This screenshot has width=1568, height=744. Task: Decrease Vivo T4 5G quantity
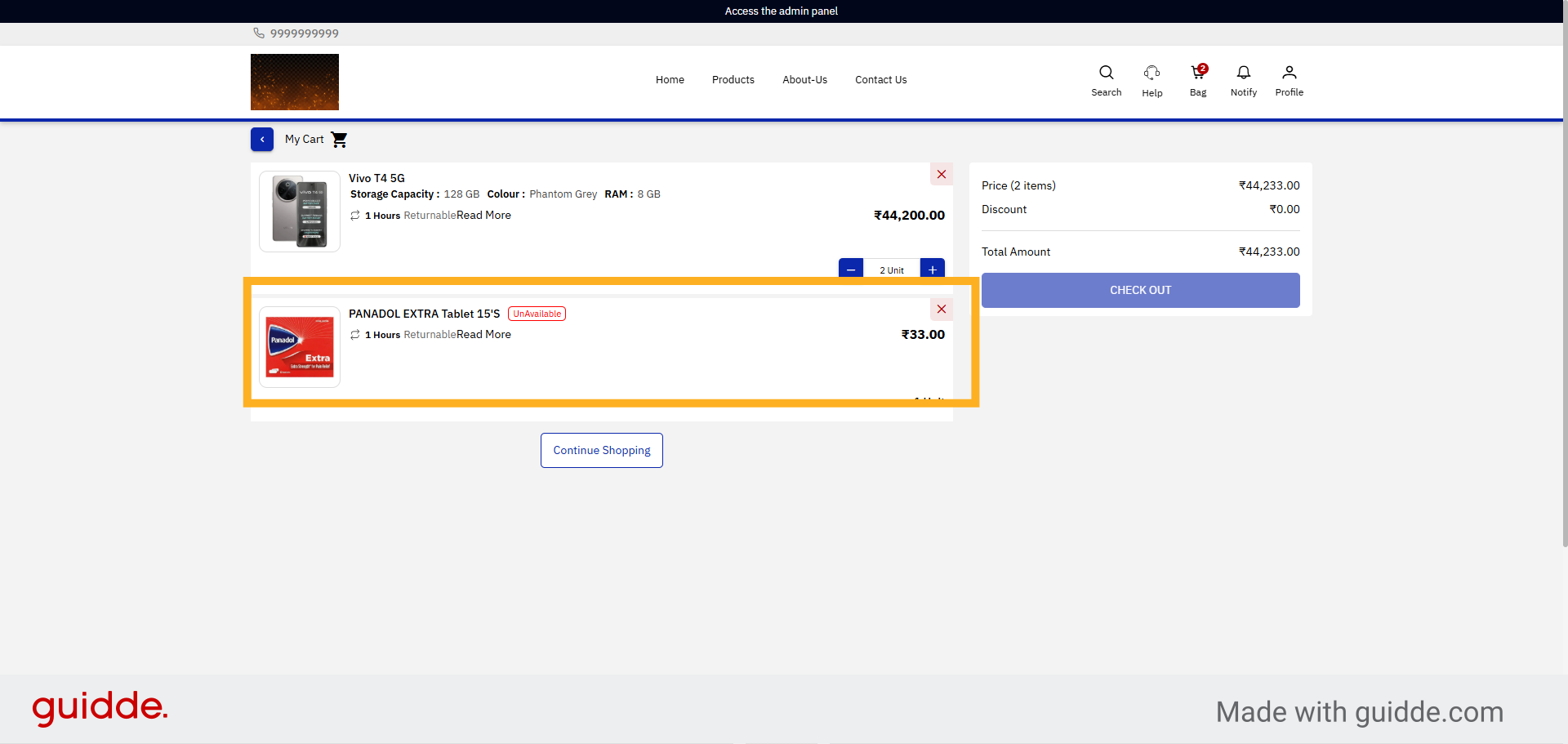tap(850, 269)
